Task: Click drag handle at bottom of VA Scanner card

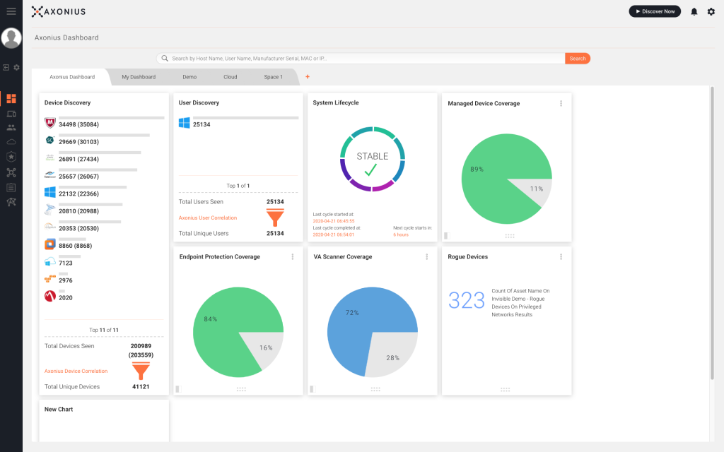Action: pos(375,389)
